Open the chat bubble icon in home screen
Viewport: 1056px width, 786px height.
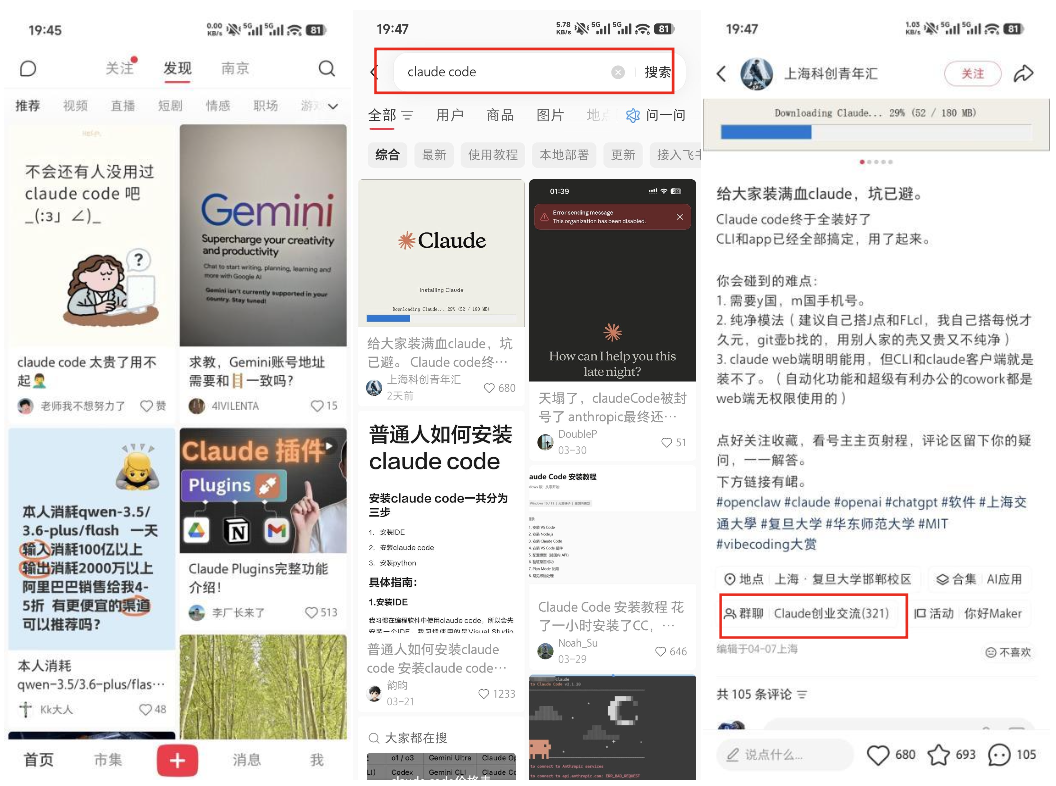[x=28, y=69]
